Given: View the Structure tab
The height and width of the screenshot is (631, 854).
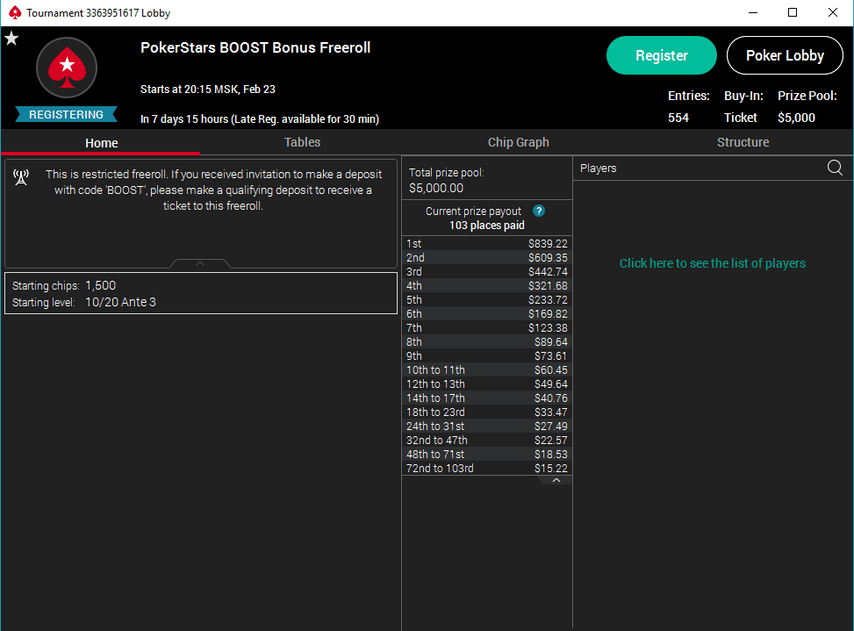Looking at the screenshot, I should [x=743, y=143].
